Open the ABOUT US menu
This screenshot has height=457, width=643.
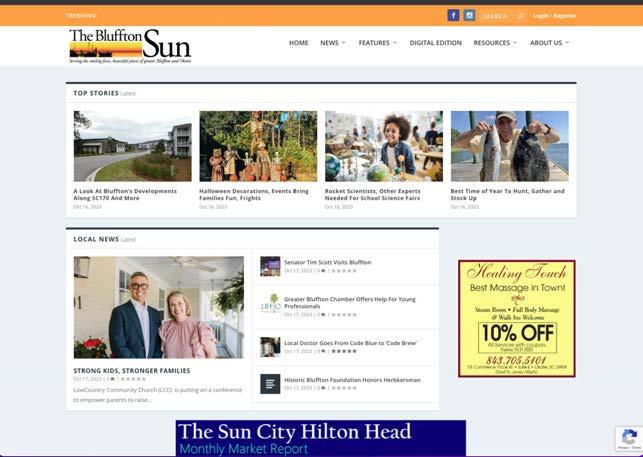(x=546, y=43)
